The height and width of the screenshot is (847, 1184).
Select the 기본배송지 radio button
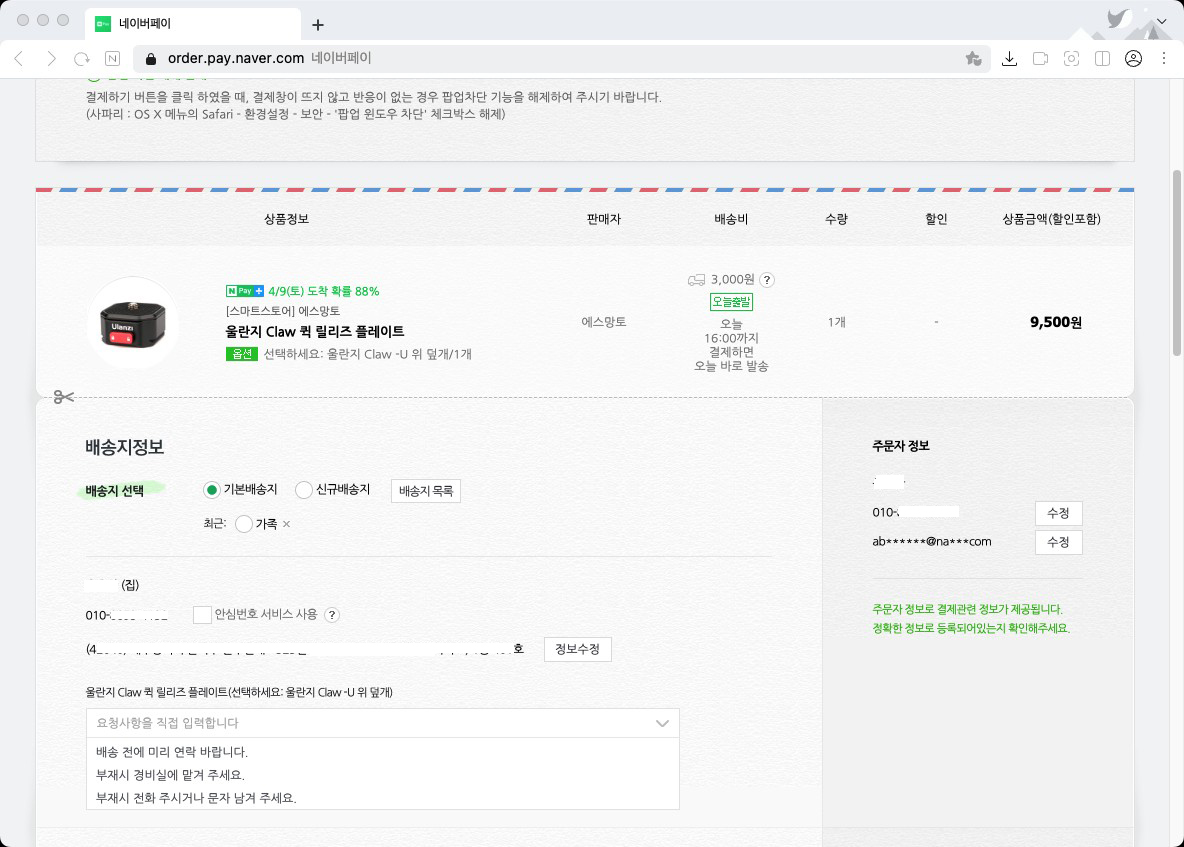[x=211, y=490]
